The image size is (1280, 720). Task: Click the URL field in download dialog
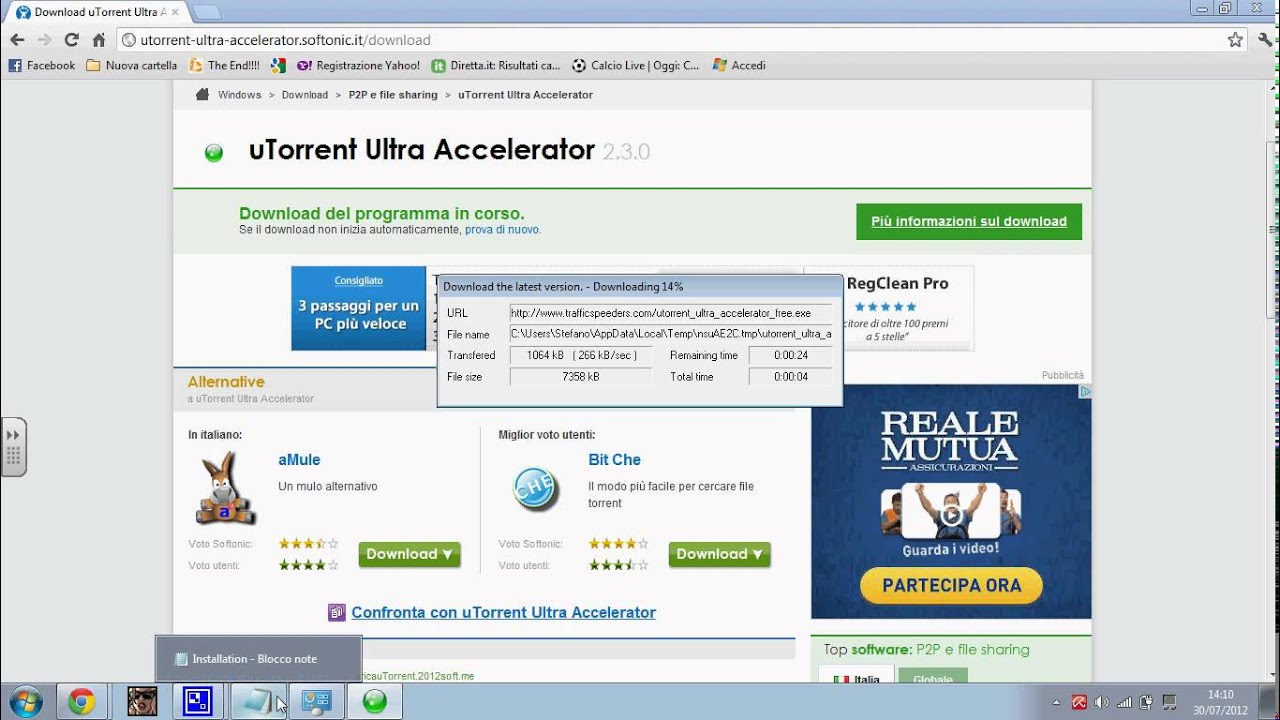[x=670, y=313]
